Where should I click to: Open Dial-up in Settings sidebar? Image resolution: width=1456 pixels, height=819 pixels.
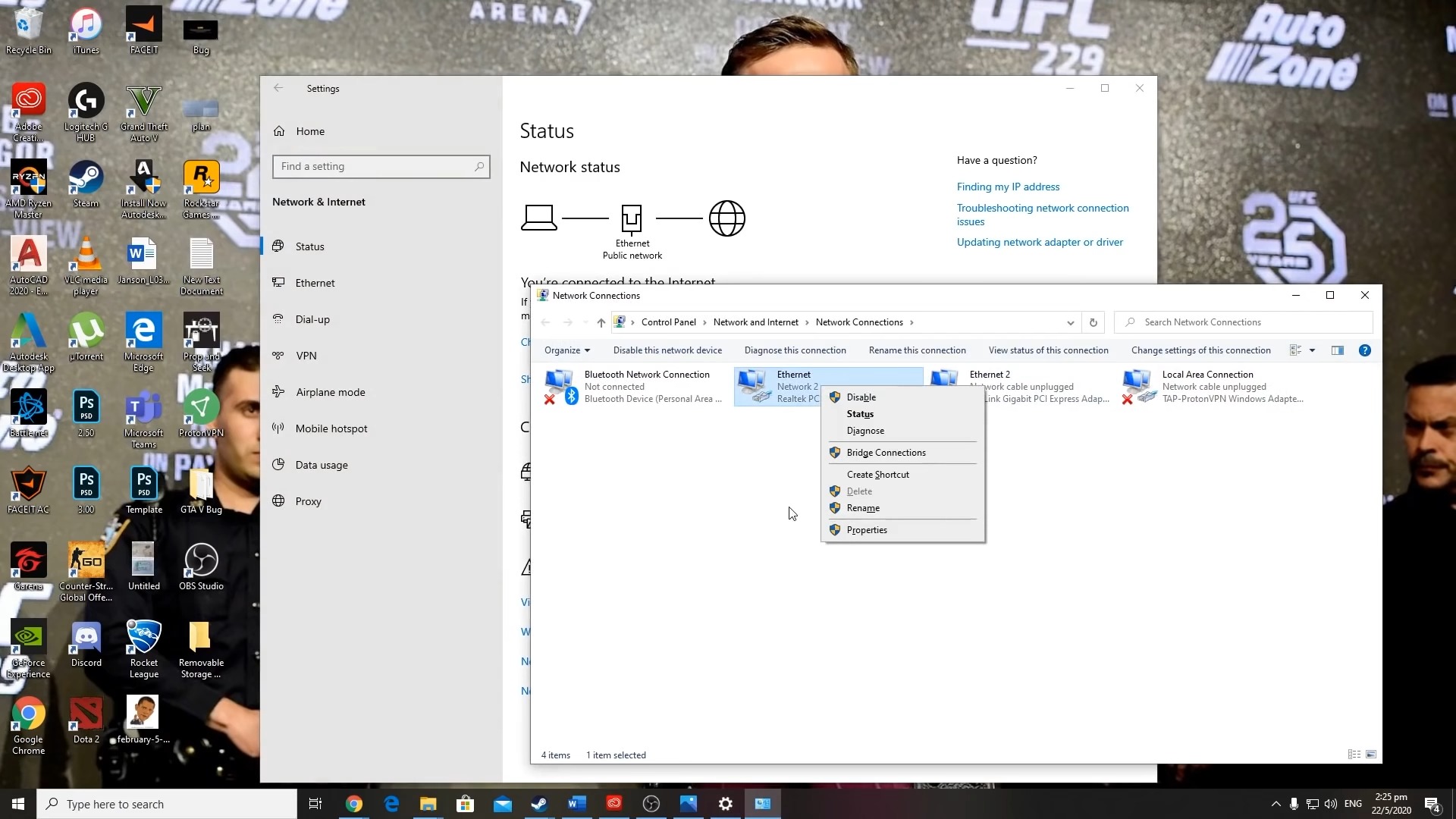tap(381, 319)
